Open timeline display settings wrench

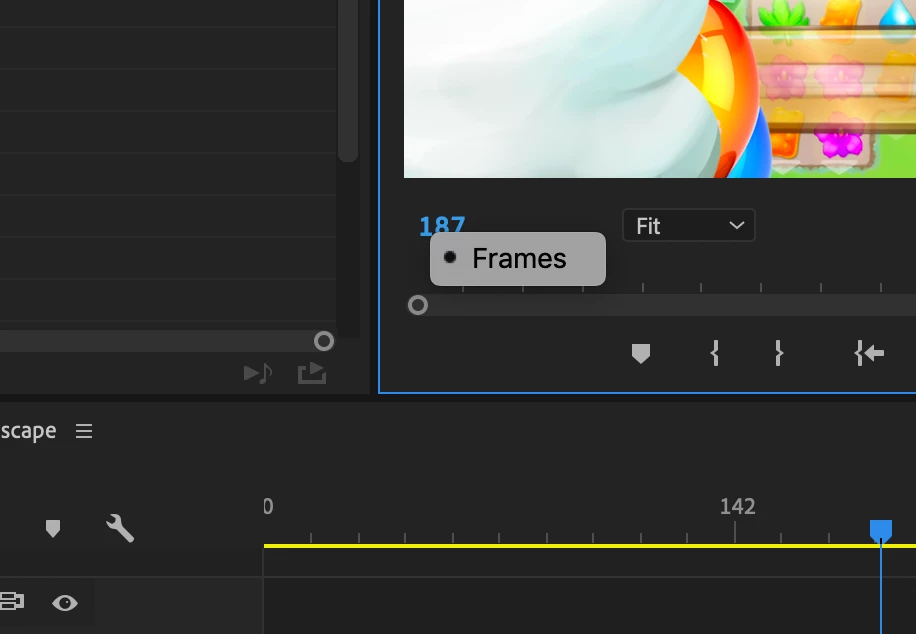click(x=120, y=528)
